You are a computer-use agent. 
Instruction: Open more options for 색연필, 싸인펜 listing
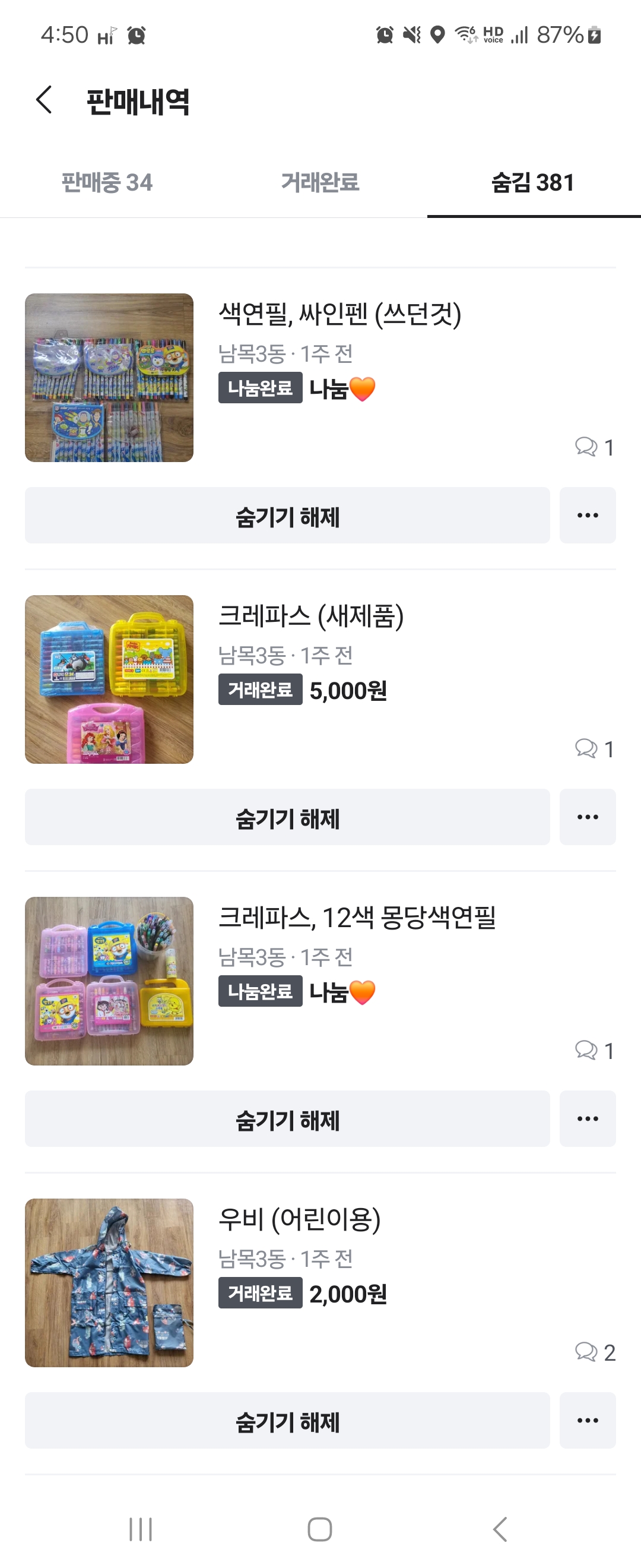point(587,515)
